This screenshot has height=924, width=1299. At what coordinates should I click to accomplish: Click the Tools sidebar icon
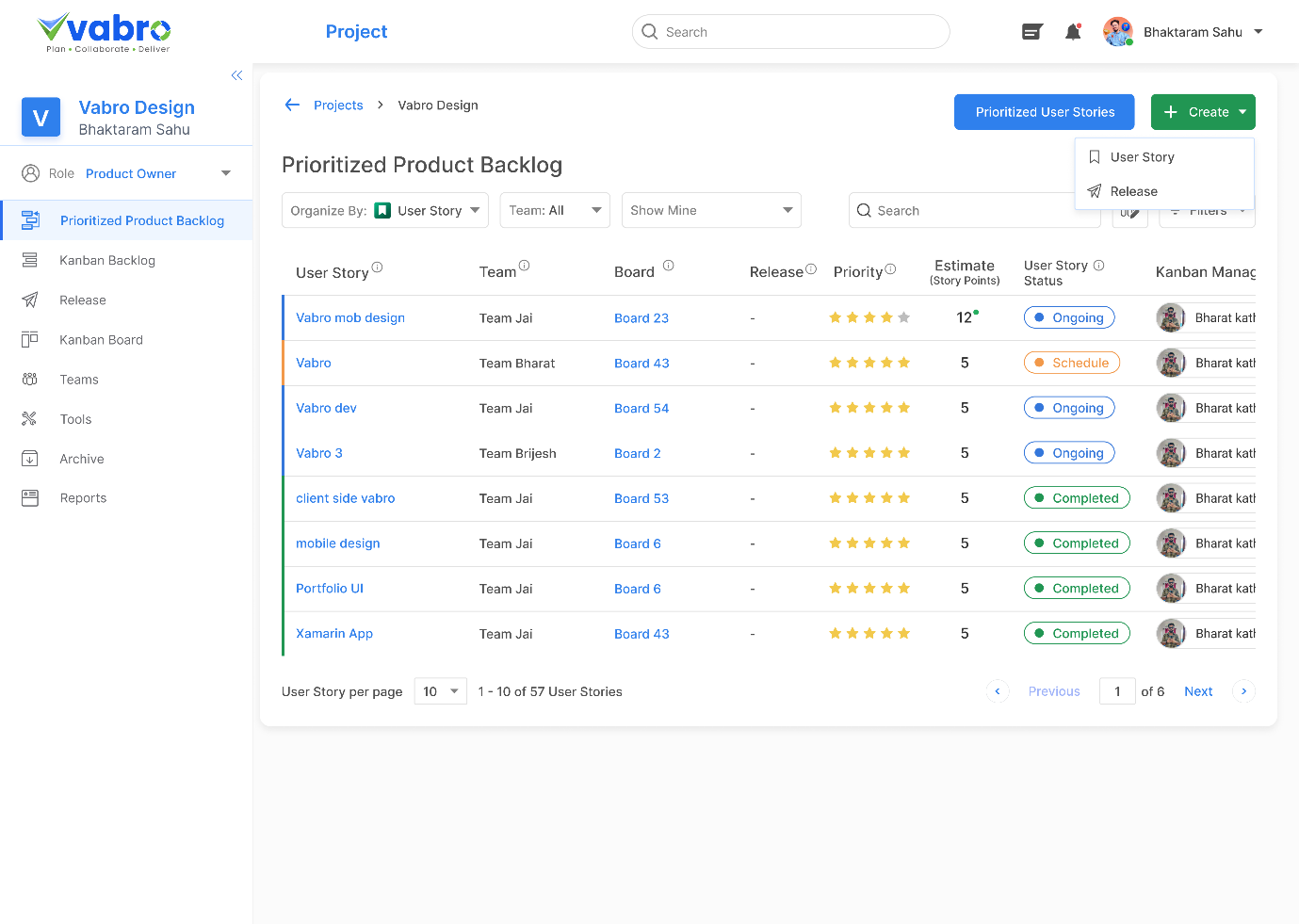(30, 419)
